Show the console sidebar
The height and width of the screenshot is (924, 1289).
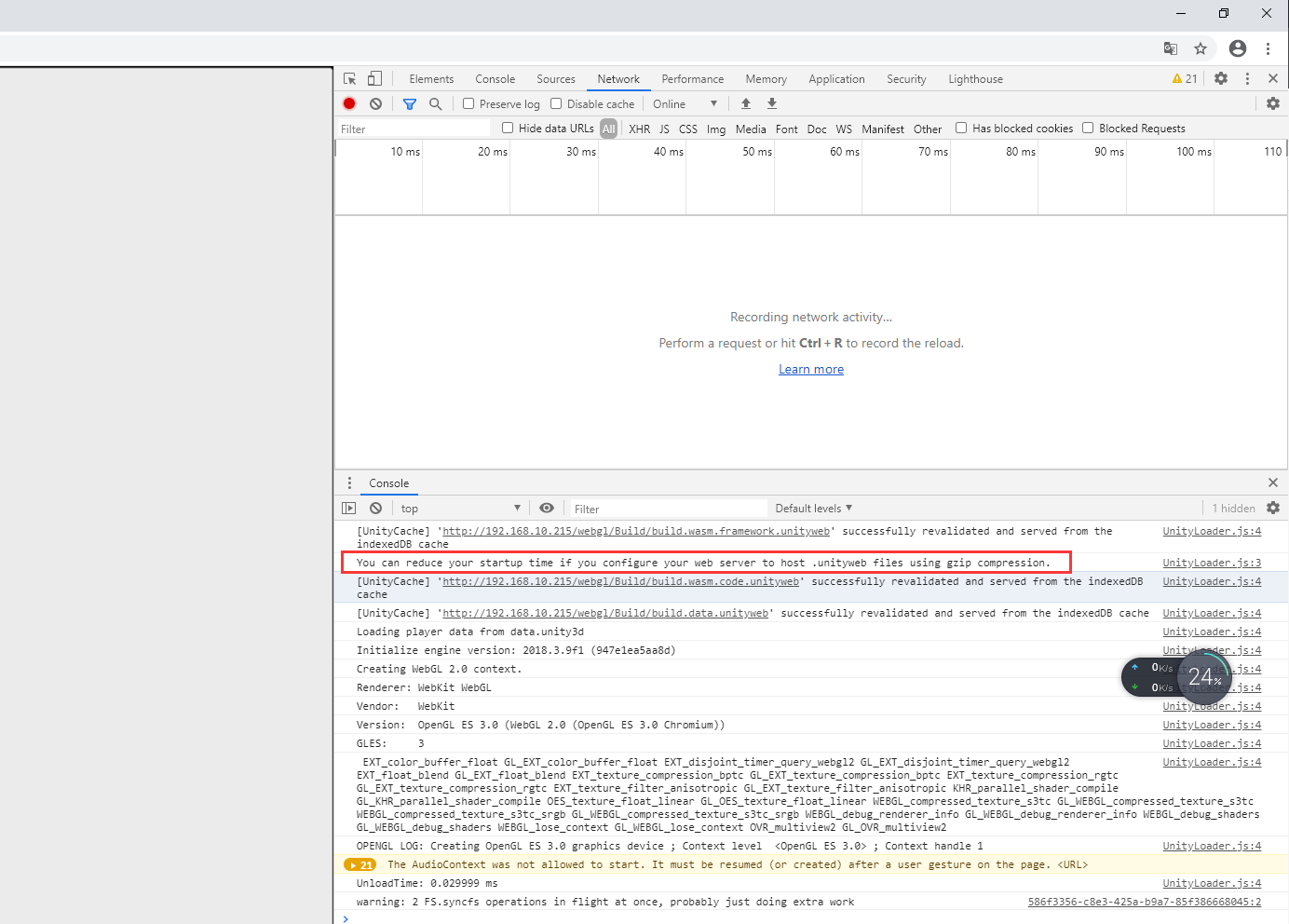pyautogui.click(x=349, y=509)
